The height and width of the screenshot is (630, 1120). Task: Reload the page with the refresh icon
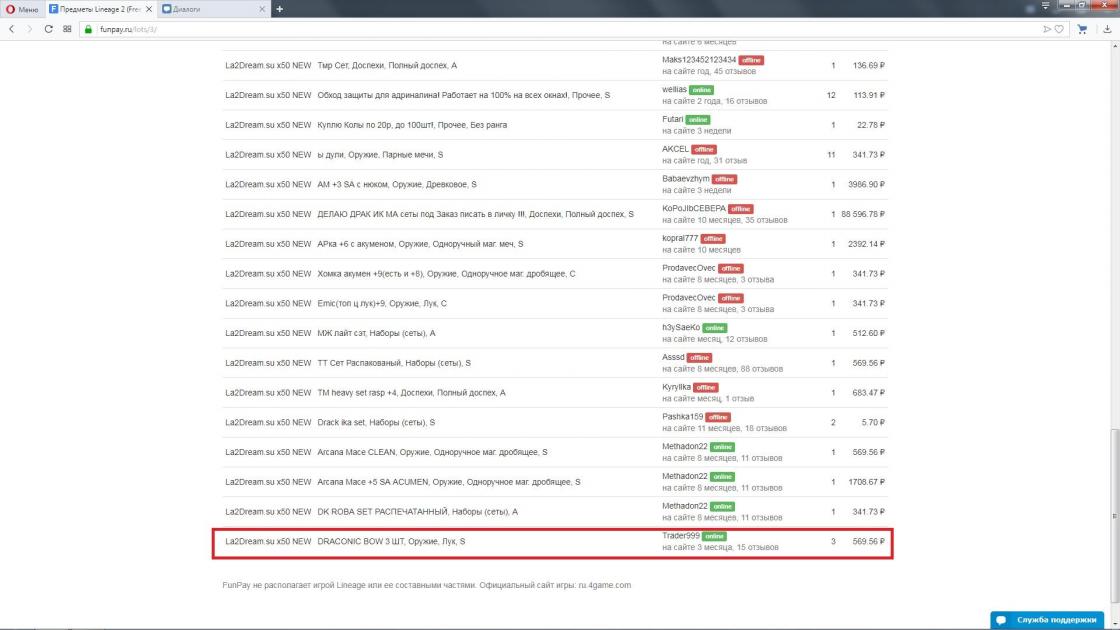click(x=48, y=29)
